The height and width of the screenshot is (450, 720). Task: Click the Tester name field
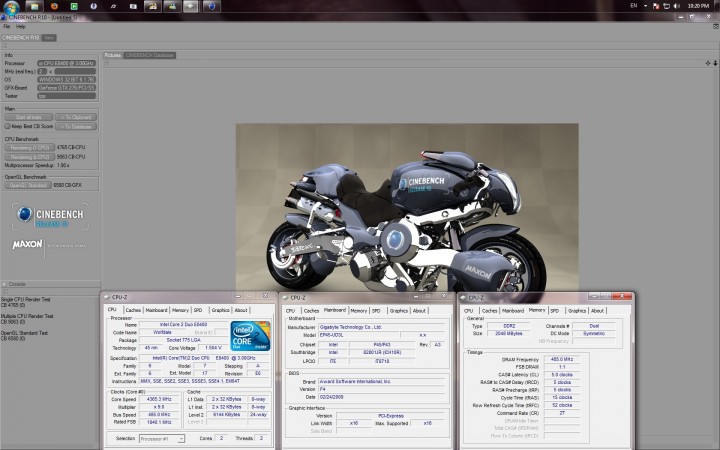tap(67, 96)
